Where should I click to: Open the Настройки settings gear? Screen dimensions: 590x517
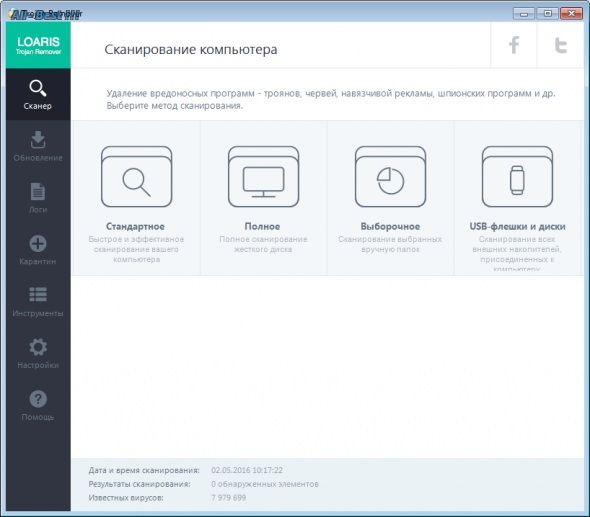click(x=38, y=353)
